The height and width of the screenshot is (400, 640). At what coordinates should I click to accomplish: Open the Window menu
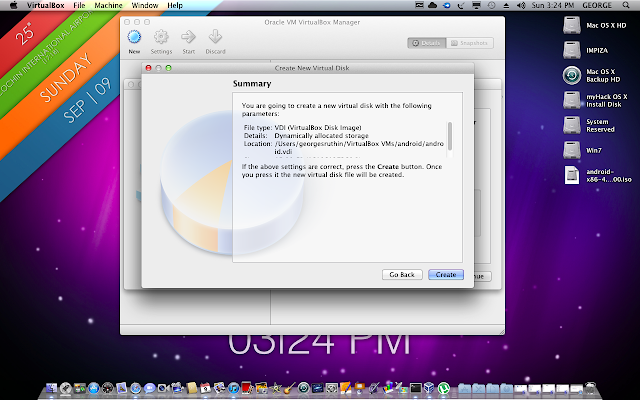coord(145,5)
